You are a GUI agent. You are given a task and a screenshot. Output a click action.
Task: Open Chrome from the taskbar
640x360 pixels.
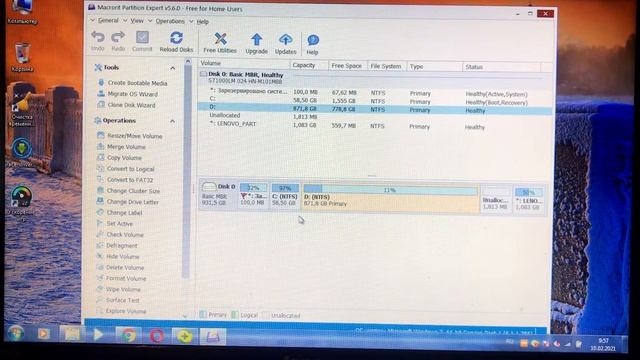coord(128,336)
